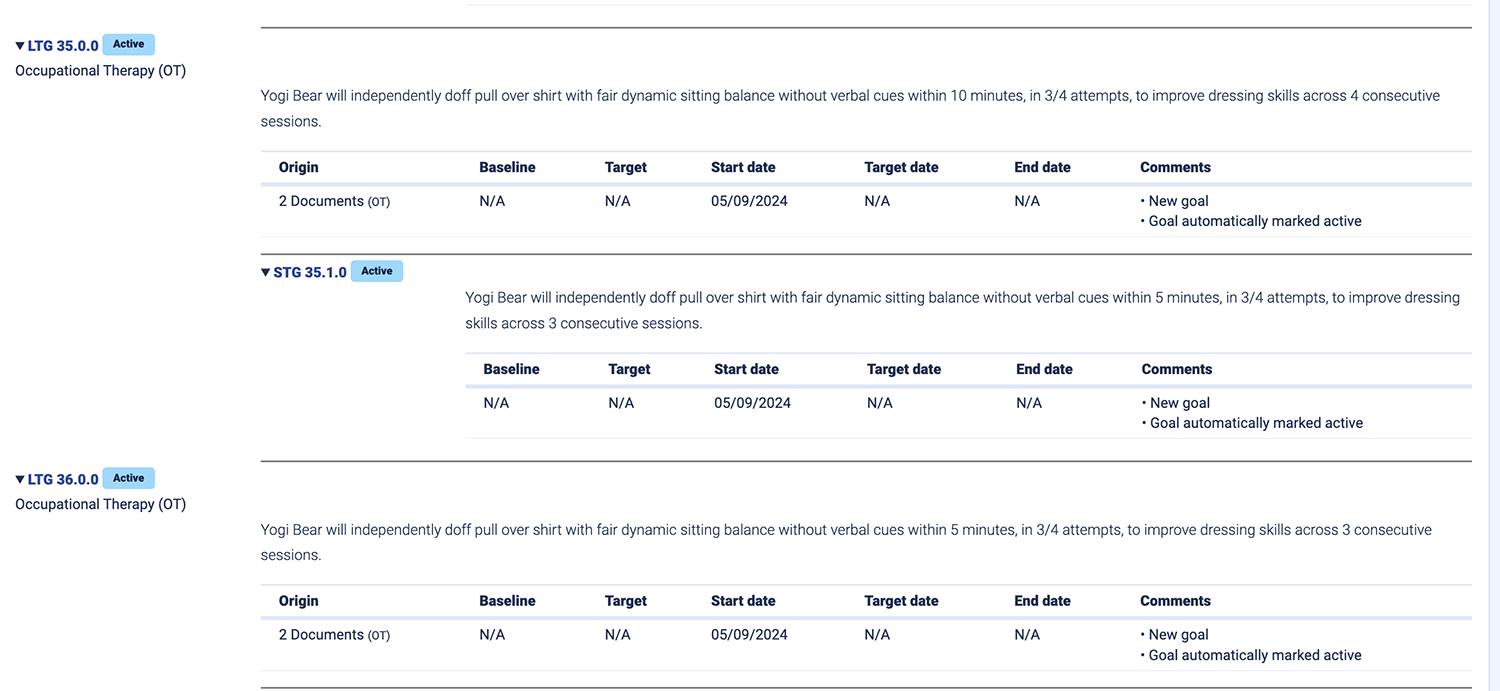The image size is (1500, 691).
Task: Open 2 Documents origin for LTG 35.0.0
Action: (x=321, y=201)
